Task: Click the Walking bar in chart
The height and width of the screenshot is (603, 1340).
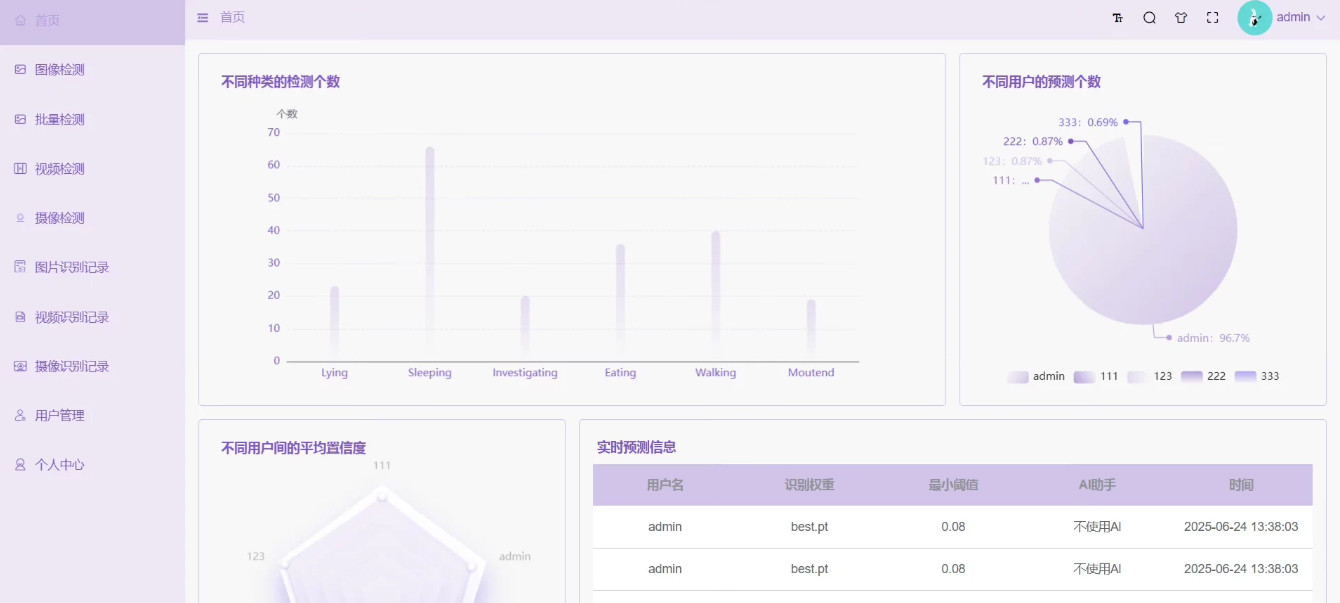Action: coord(716,296)
